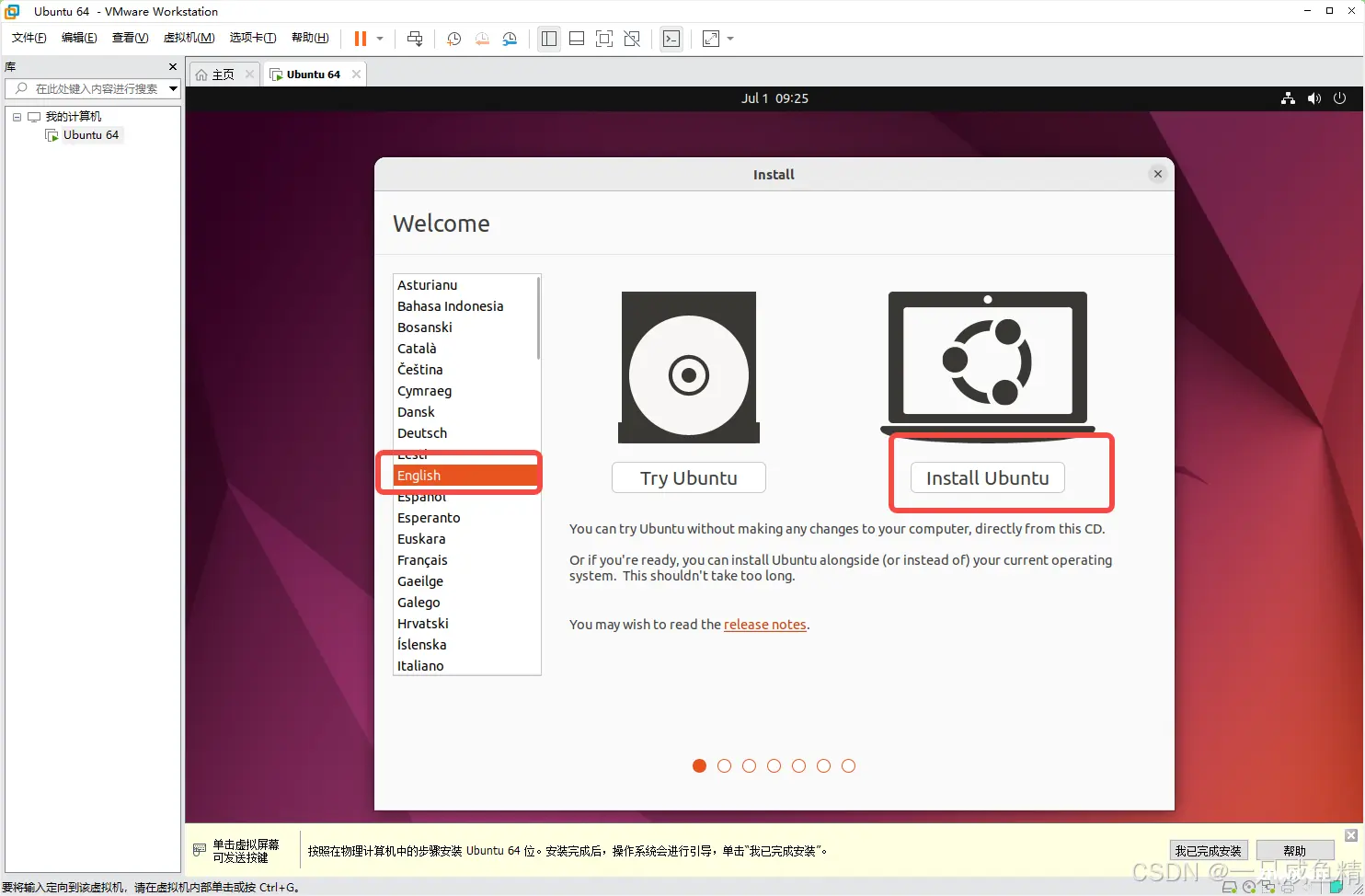Toggle the thumbnail bar view icon
Image resolution: width=1365 pixels, height=896 pixels.
tap(577, 39)
